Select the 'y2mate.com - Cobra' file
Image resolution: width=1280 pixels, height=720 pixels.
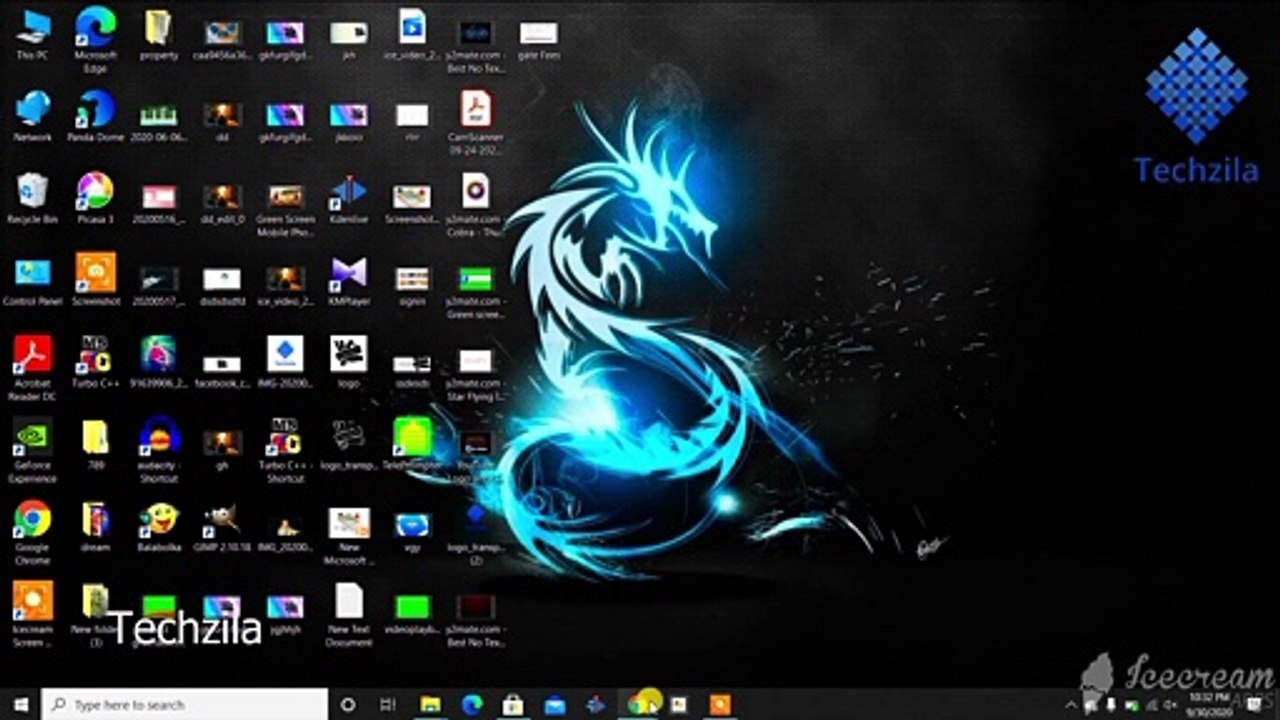click(x=476, y=204)
